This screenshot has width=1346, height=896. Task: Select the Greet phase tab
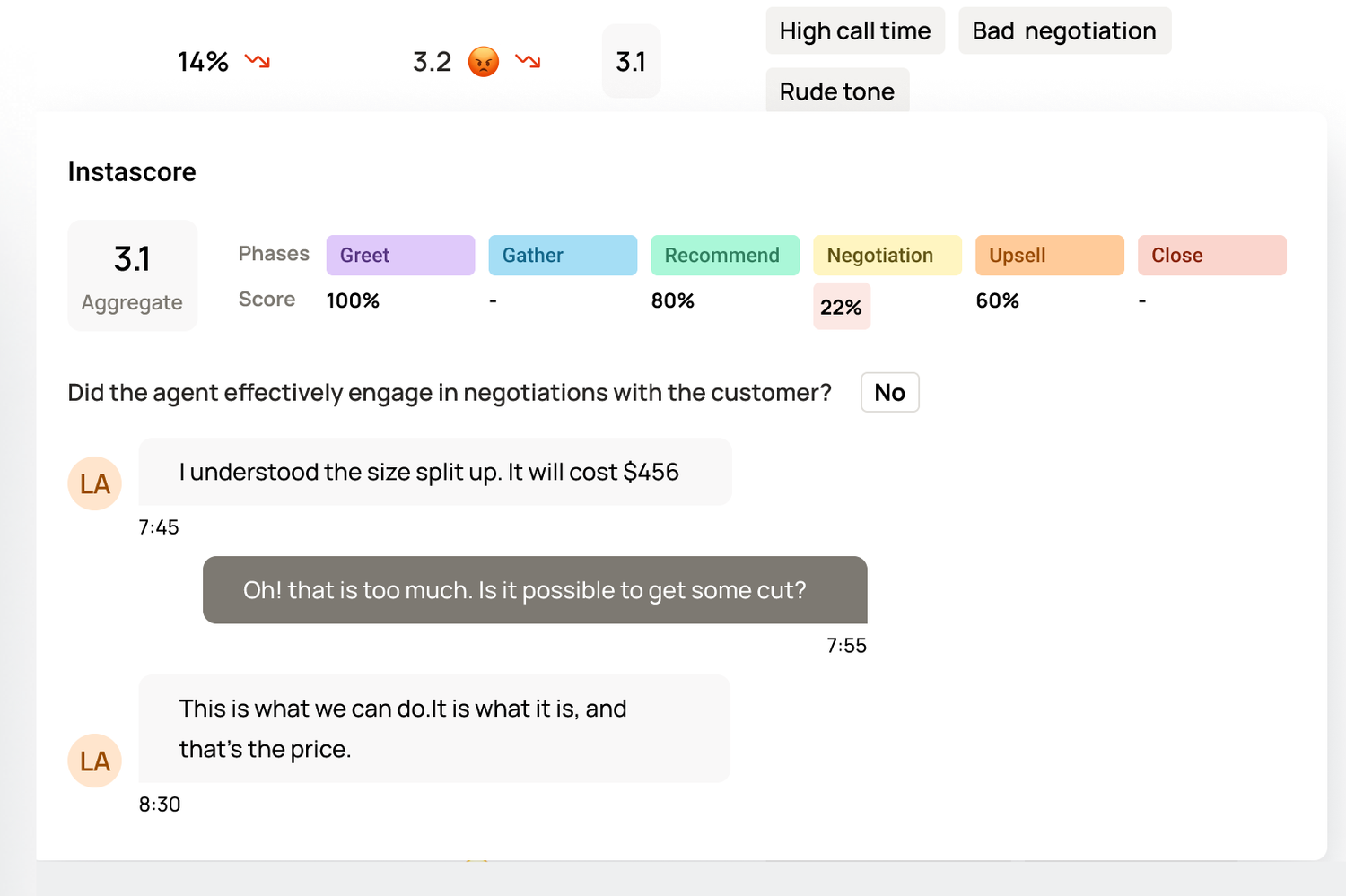pyautogui.click(x=400, y=256)
